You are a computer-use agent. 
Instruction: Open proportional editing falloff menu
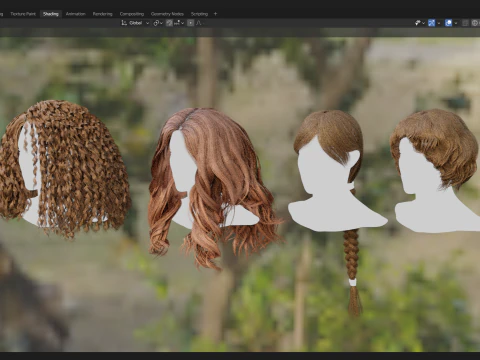pos(200,23)
